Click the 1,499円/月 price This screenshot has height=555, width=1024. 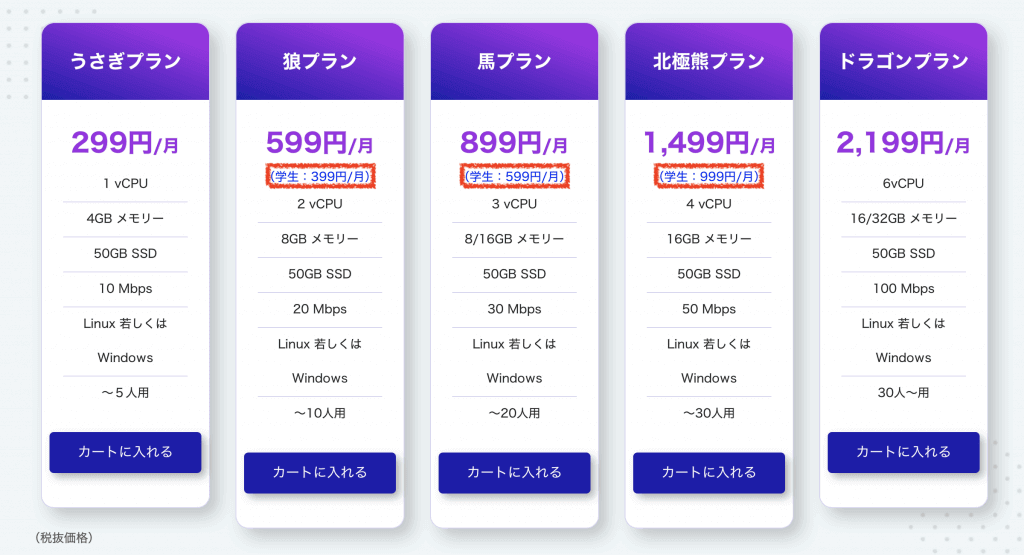[709, 142]
